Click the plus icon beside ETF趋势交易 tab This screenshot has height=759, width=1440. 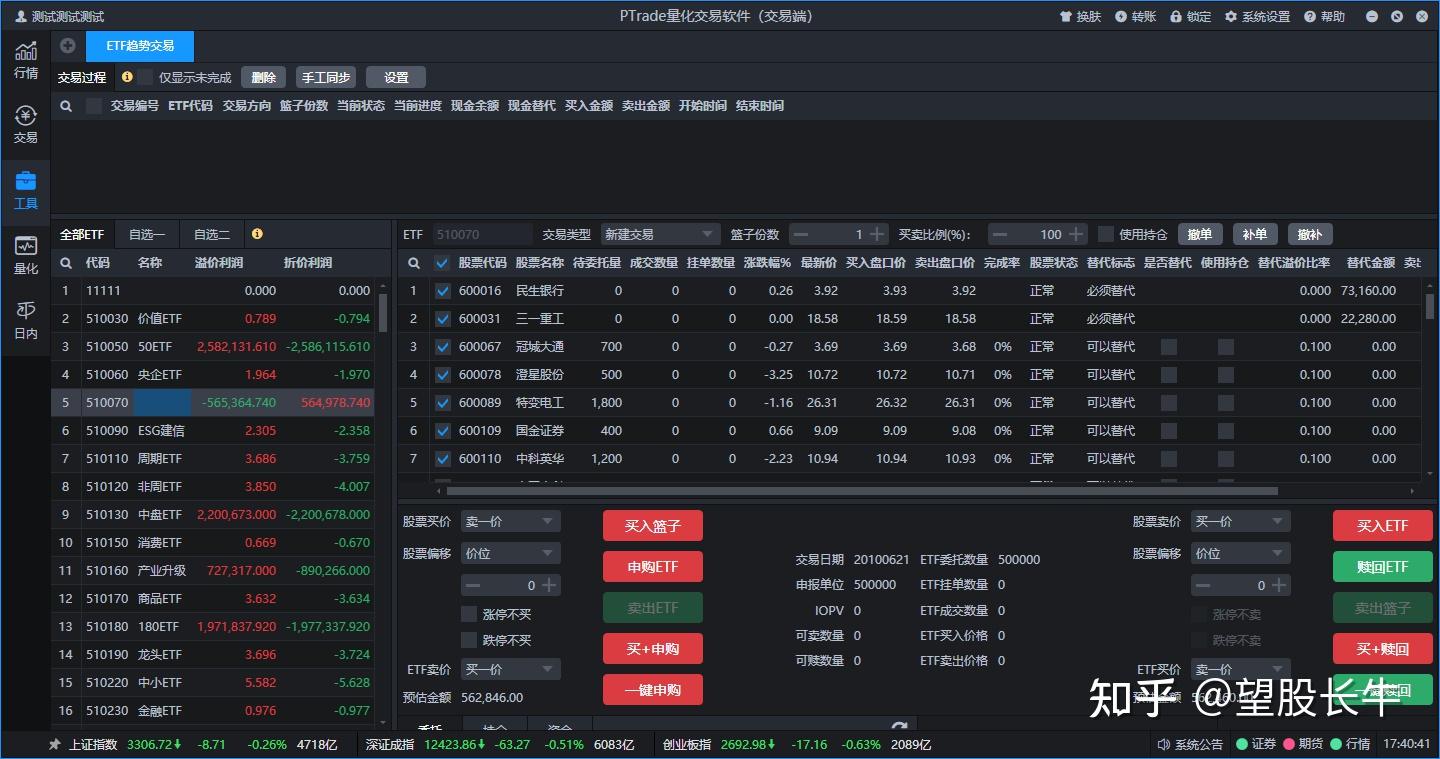point(68,46)
